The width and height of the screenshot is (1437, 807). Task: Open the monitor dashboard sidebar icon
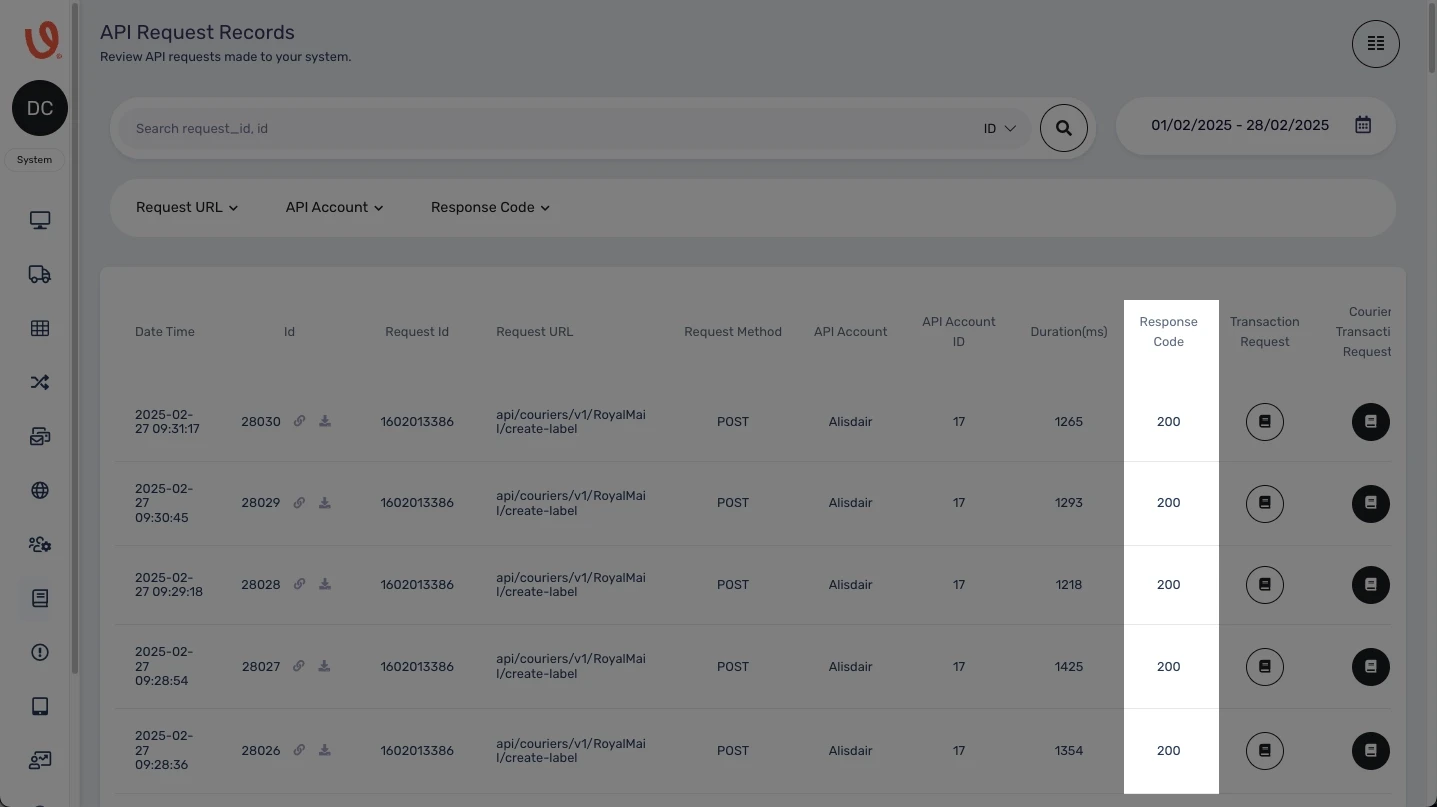coord(40,220)
